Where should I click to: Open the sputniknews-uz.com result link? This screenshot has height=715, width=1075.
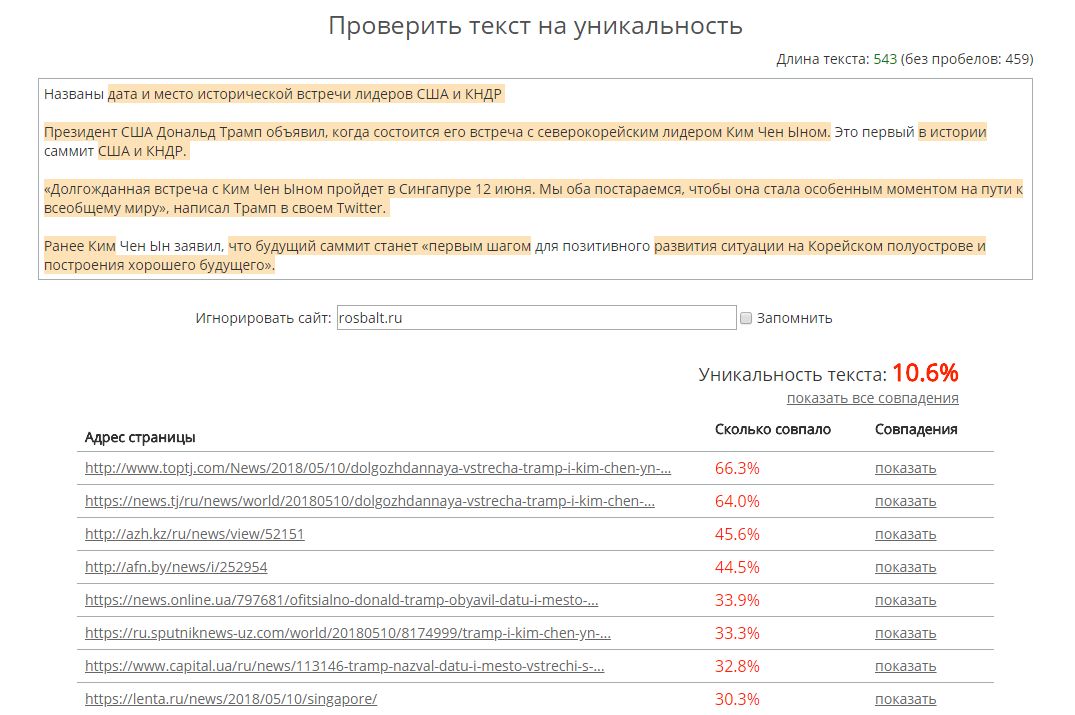point(347,633)
